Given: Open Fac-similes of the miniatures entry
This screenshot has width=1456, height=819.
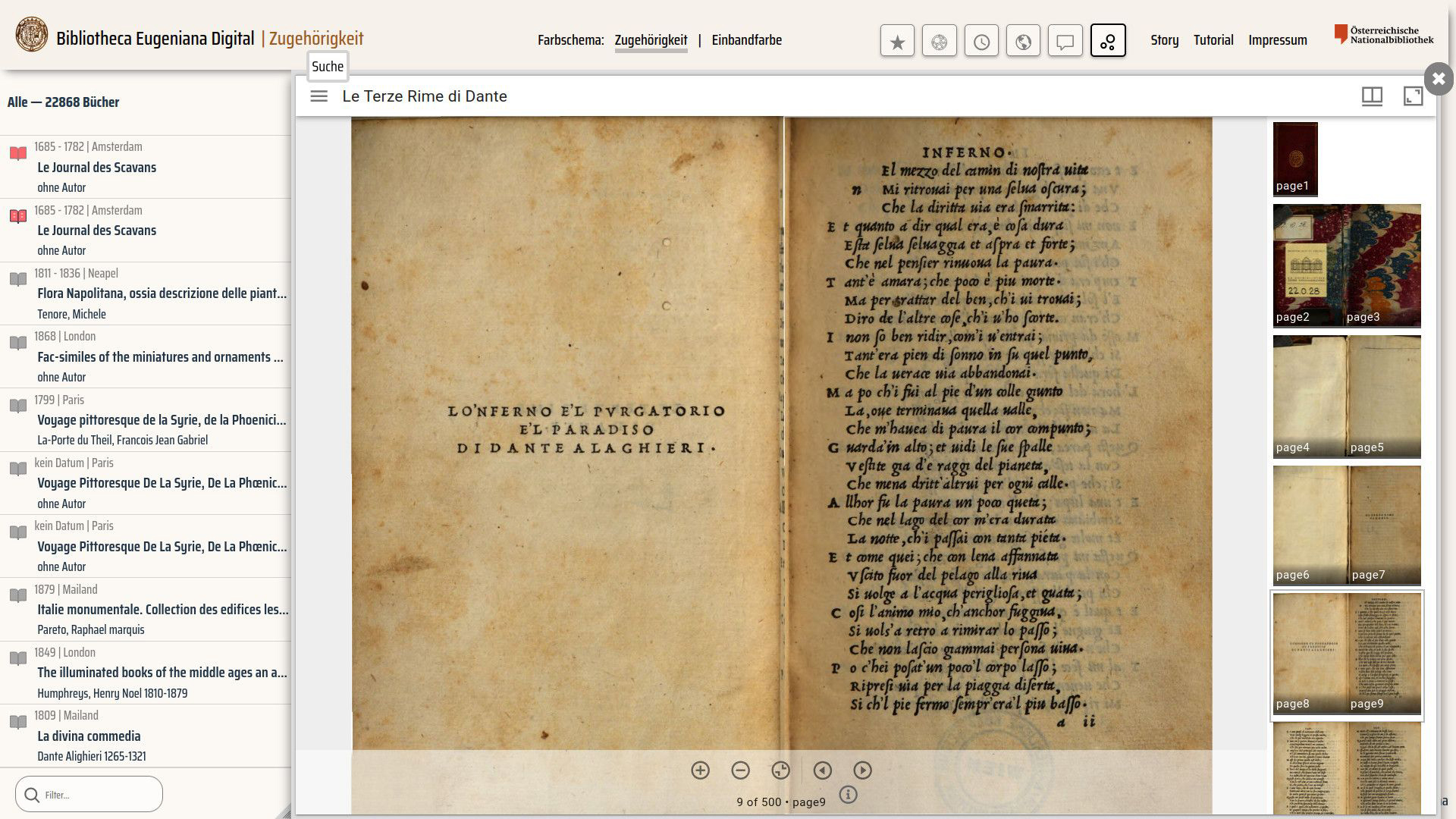Looking at the screenshot, I should pyautogui.click(x=146, y=356).
